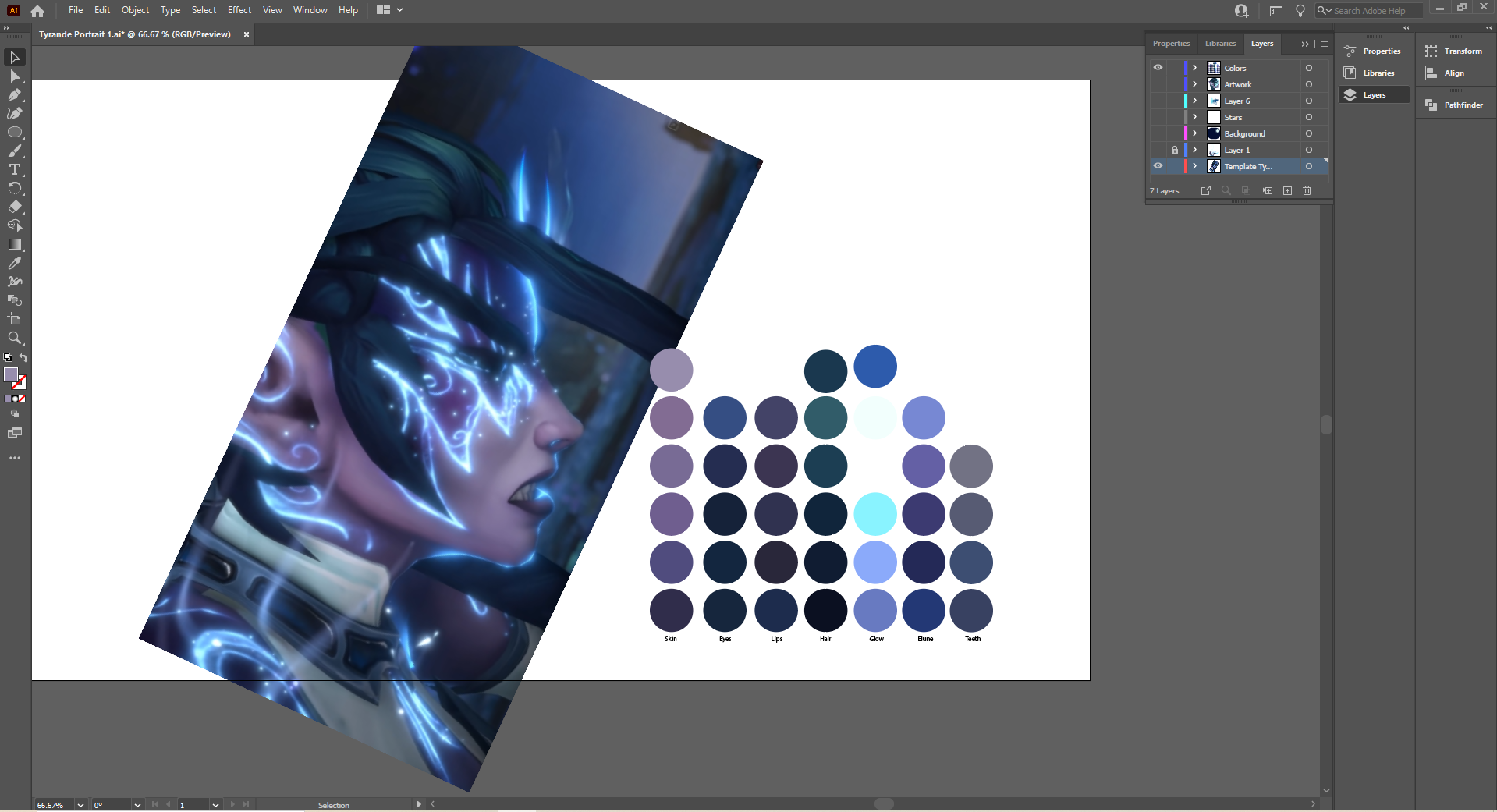Unlock Layer 1 using its lock icon
Viewport: 1497px width, 812px height.
point(1175,150)
